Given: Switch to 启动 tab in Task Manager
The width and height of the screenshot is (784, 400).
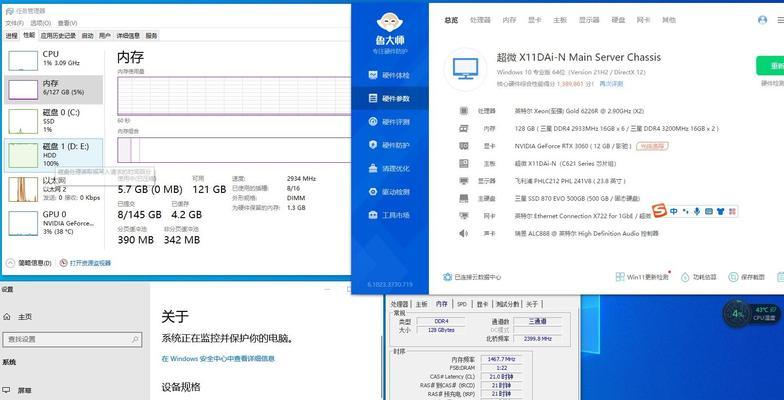Looking at the screenshot, I should coord(88,36).
